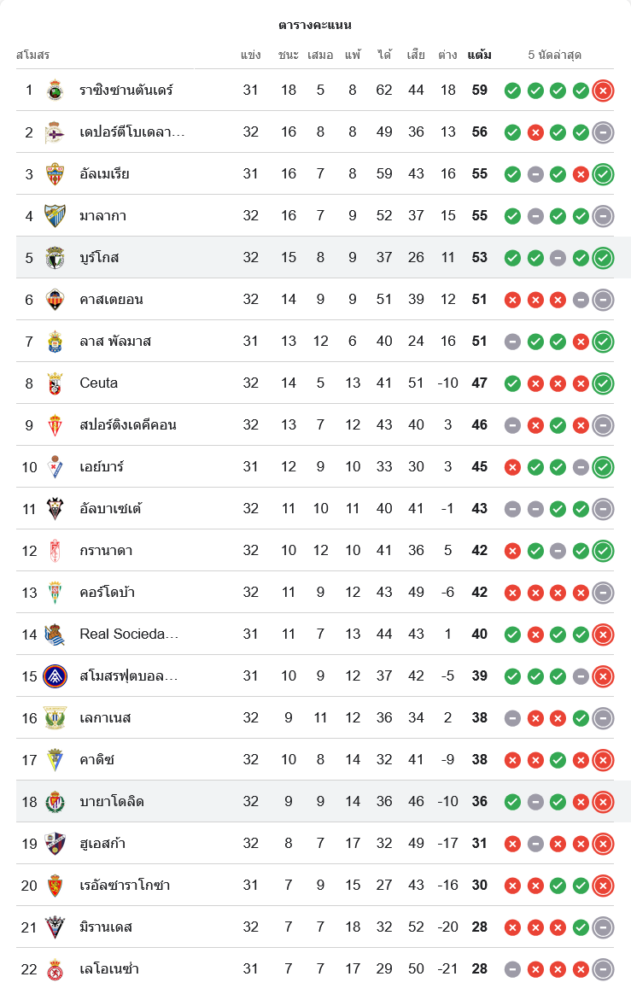631x1000 pixels.
Task: Sort table by แต้ม points column
Action: pos(479,55)
